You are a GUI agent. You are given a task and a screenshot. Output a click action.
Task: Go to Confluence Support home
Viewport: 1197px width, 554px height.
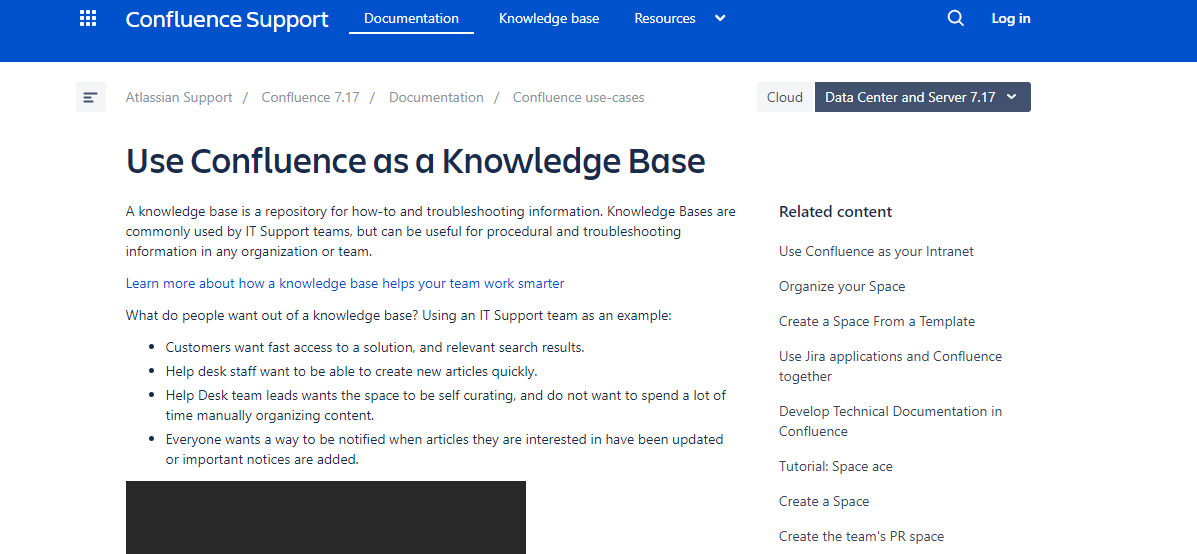click(x=227, y=18)
